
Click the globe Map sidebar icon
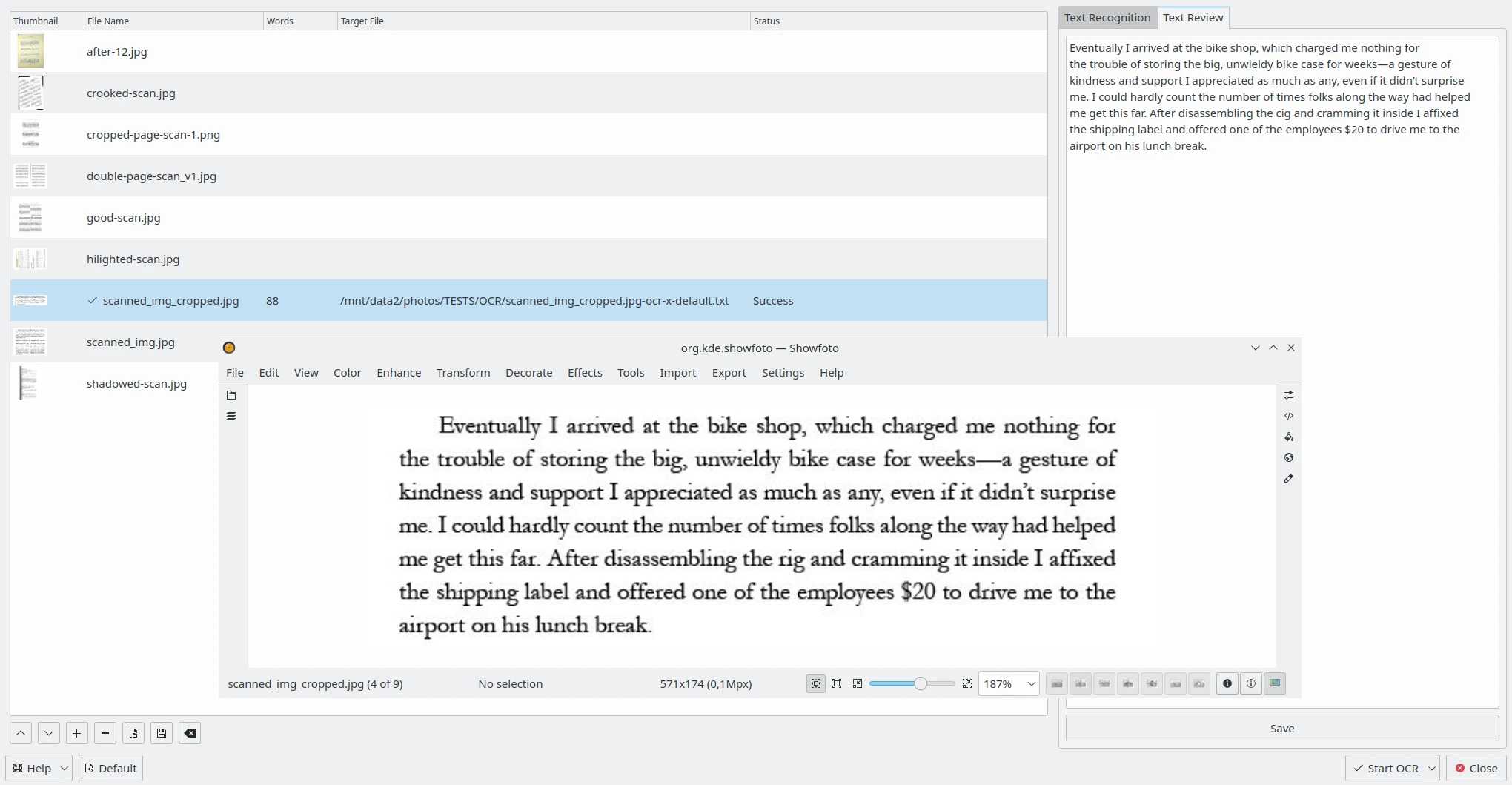pyautogui.click(x=1289, y=457)
